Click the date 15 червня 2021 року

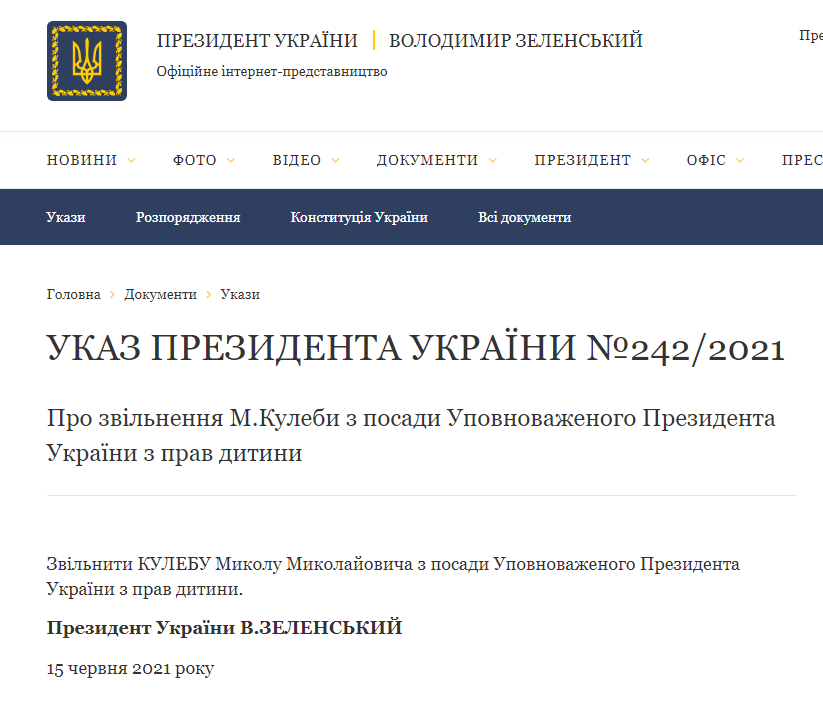point(130,669)
